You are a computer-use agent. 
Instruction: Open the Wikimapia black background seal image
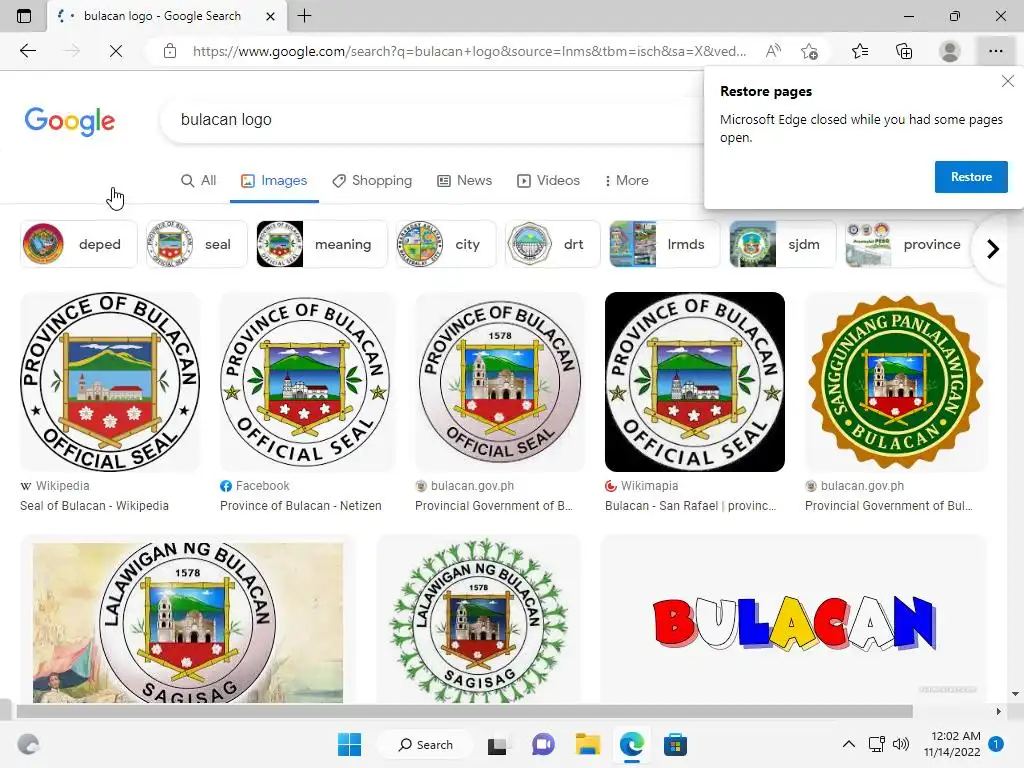(695, 381)
